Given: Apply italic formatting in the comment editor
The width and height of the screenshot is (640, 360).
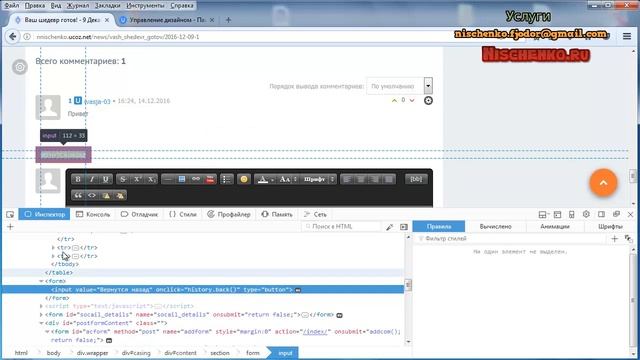Looking at the screenshot, I should (x=92, y=179).
